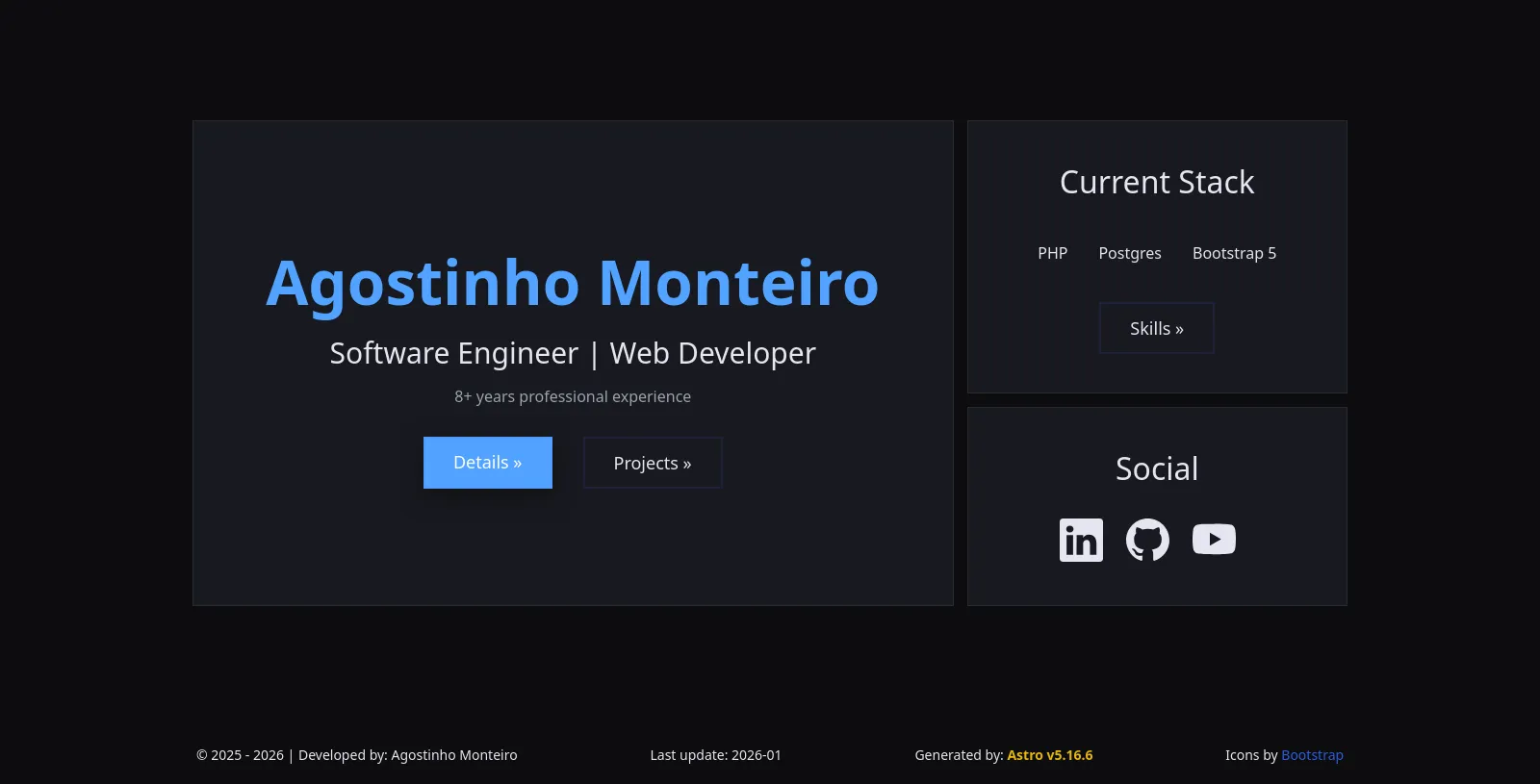1540x784 pixels.
Task: Open the LinkedIn profile icon
Action: tap(1081, 540)
